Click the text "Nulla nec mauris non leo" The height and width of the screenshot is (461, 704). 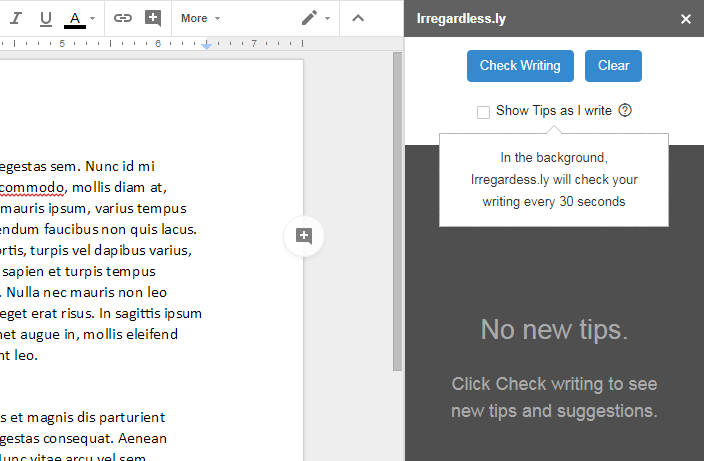click(87, 292)
